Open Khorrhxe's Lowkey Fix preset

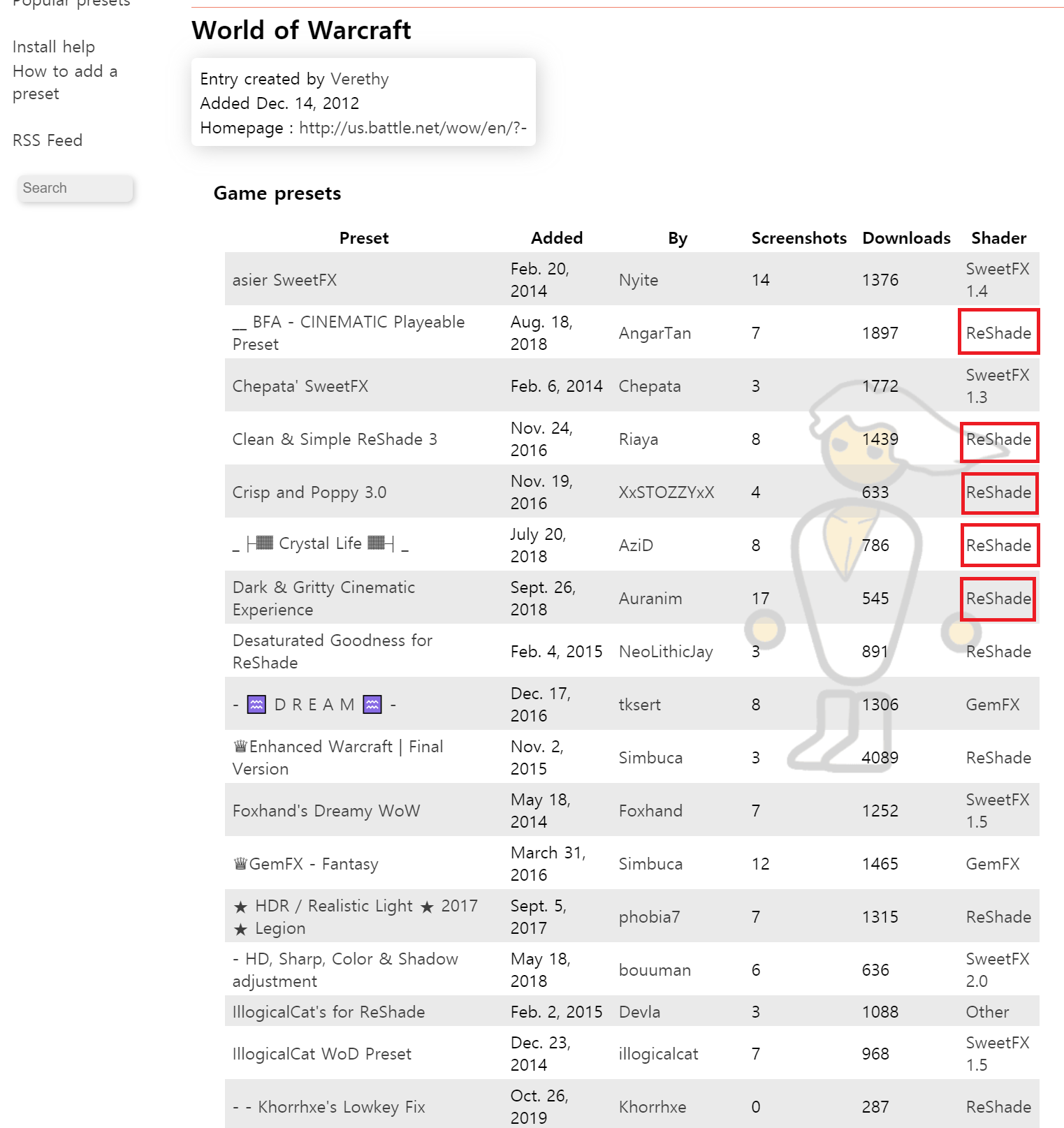[x=329, y=1107]
